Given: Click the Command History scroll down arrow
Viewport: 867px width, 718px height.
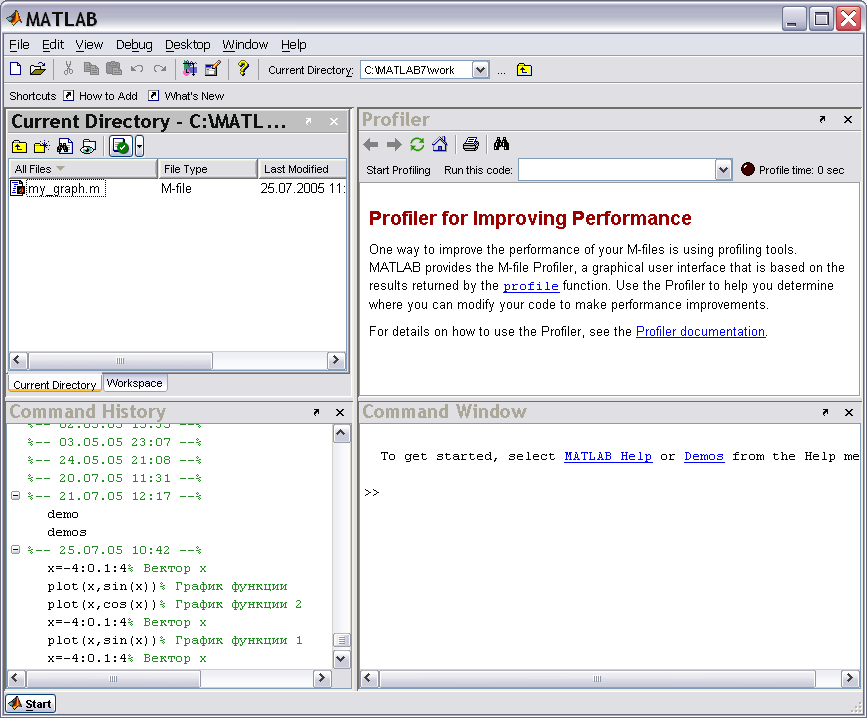Looking at the screenshot, I should (341, 658).
